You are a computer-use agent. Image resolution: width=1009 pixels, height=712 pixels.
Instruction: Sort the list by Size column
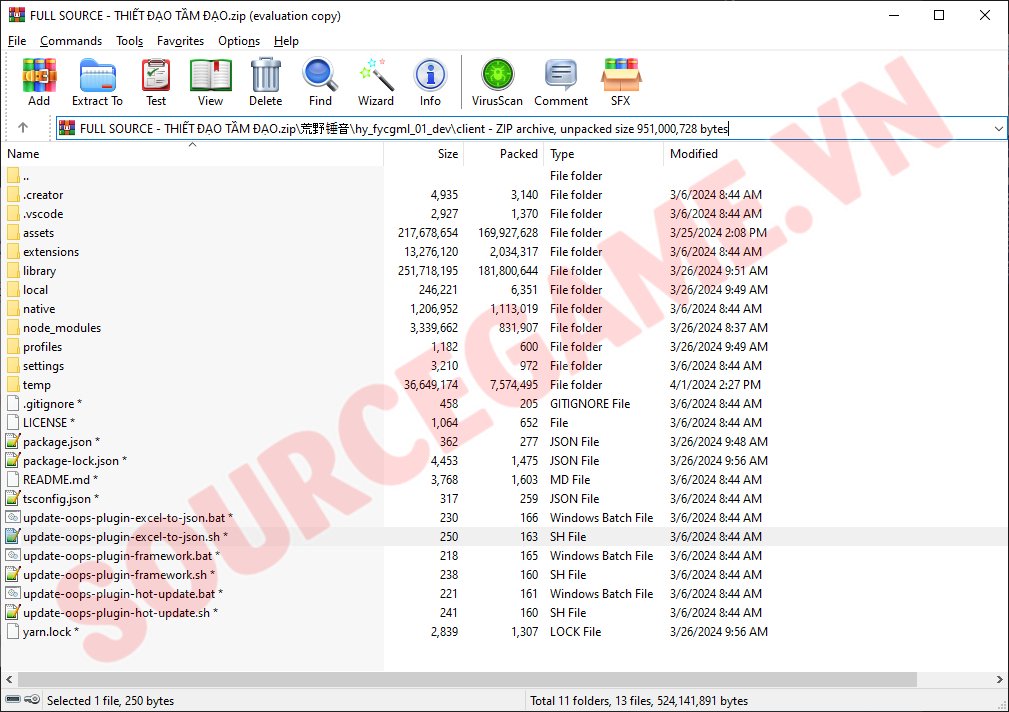pyautogui.click(x=447, y=154)
